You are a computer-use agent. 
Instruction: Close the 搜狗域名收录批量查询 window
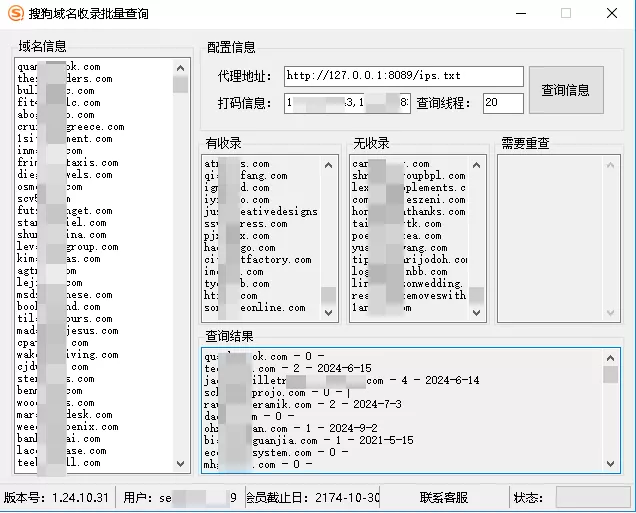(612, 13)
